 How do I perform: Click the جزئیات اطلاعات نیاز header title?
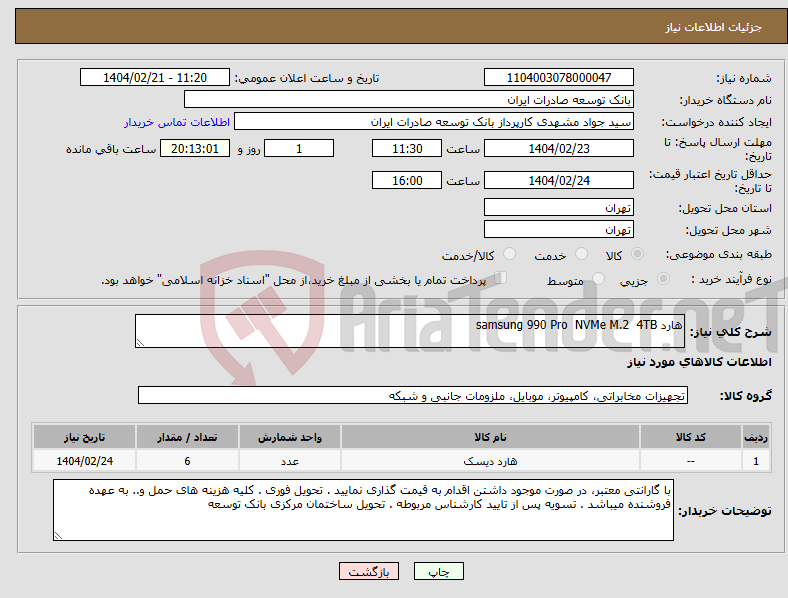(x=714, y=27)
